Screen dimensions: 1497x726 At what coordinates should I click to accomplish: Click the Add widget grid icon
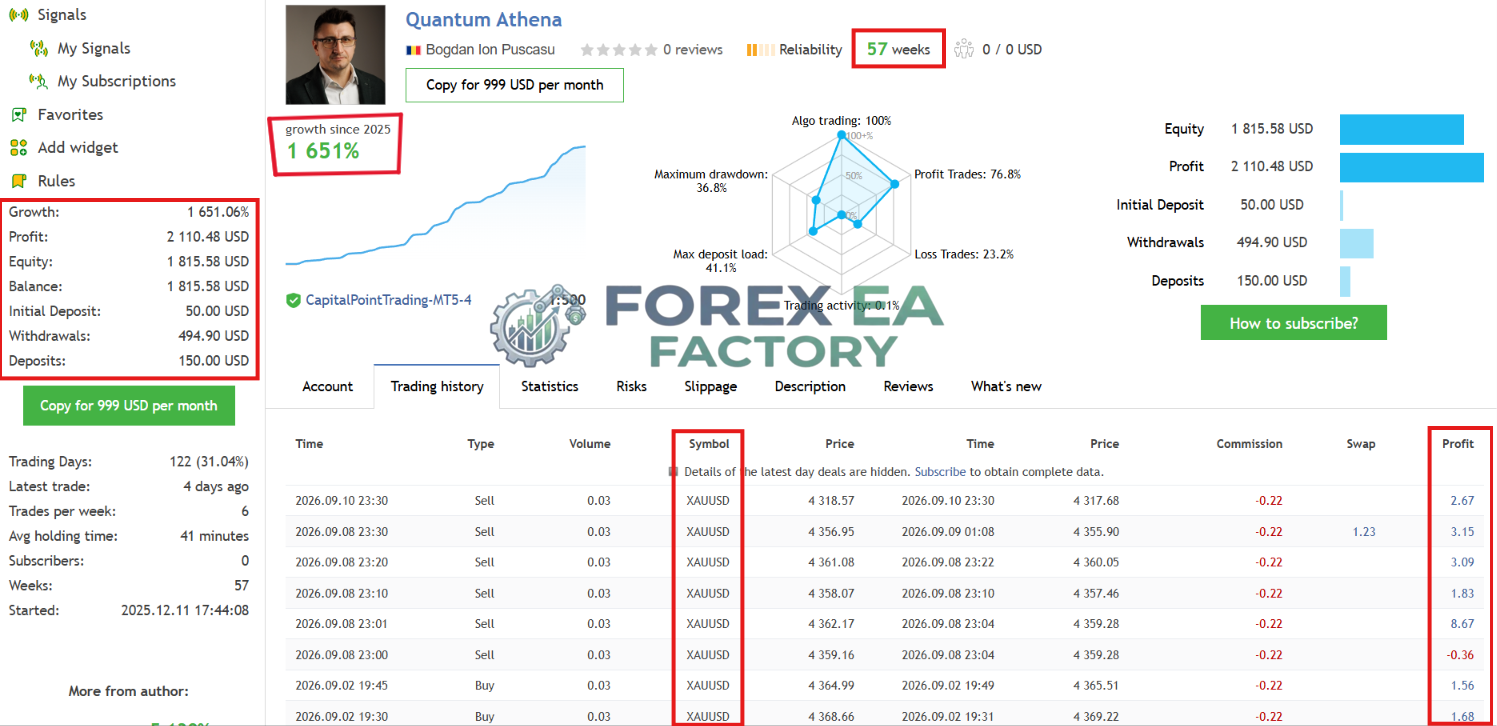coord(18,147)
